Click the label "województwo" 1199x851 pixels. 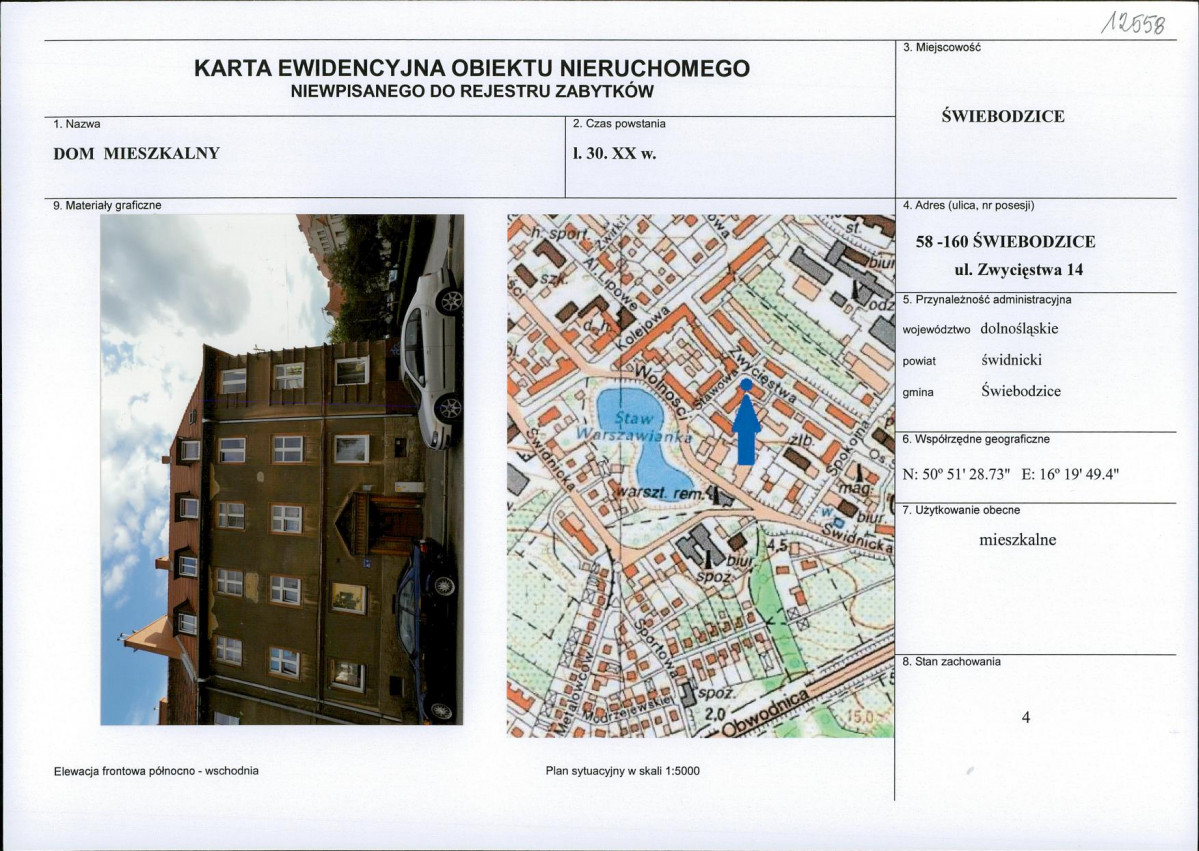(x=936, y=330)
